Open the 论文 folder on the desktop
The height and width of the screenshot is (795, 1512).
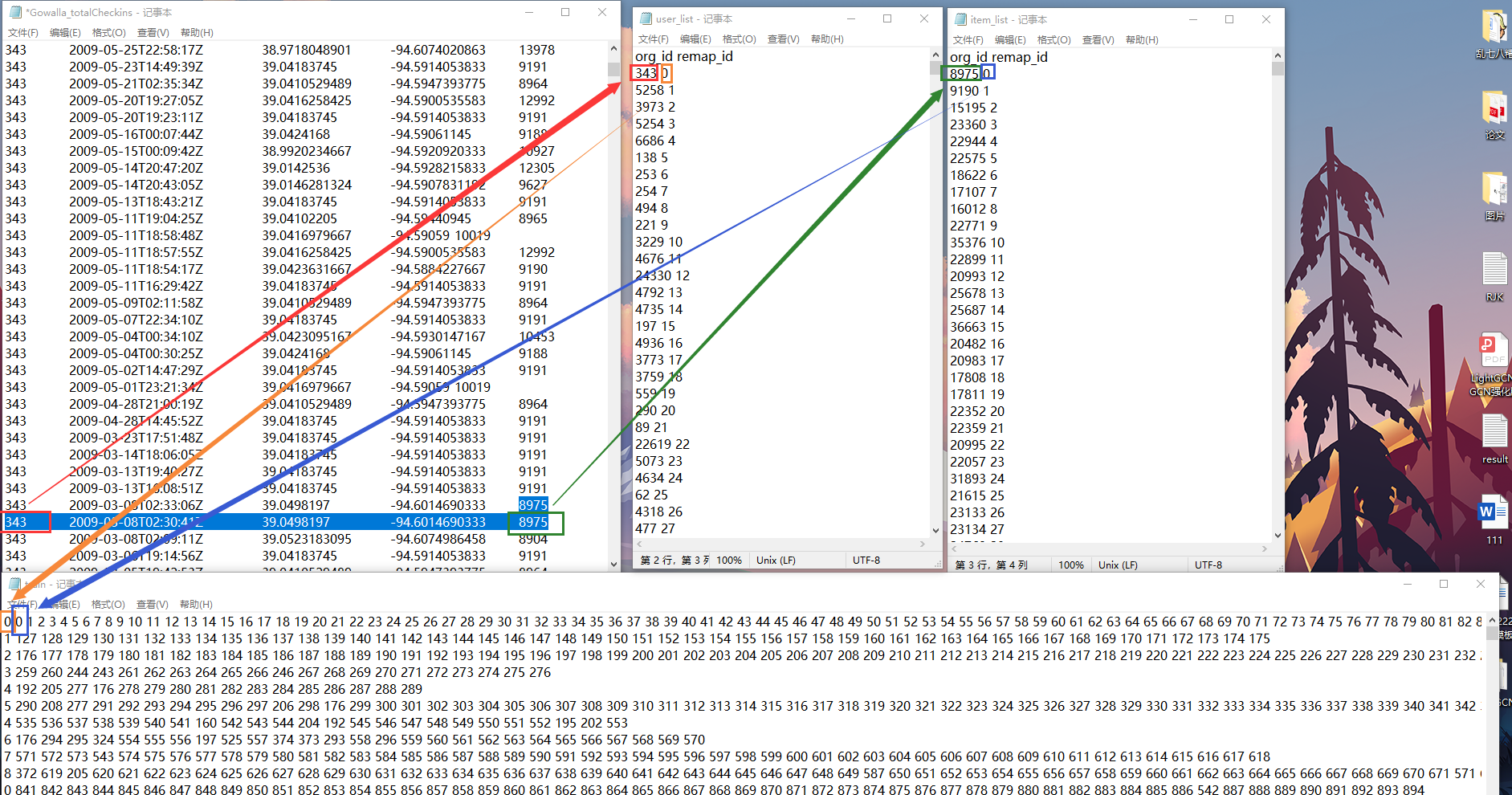[x=1494, y=115]
